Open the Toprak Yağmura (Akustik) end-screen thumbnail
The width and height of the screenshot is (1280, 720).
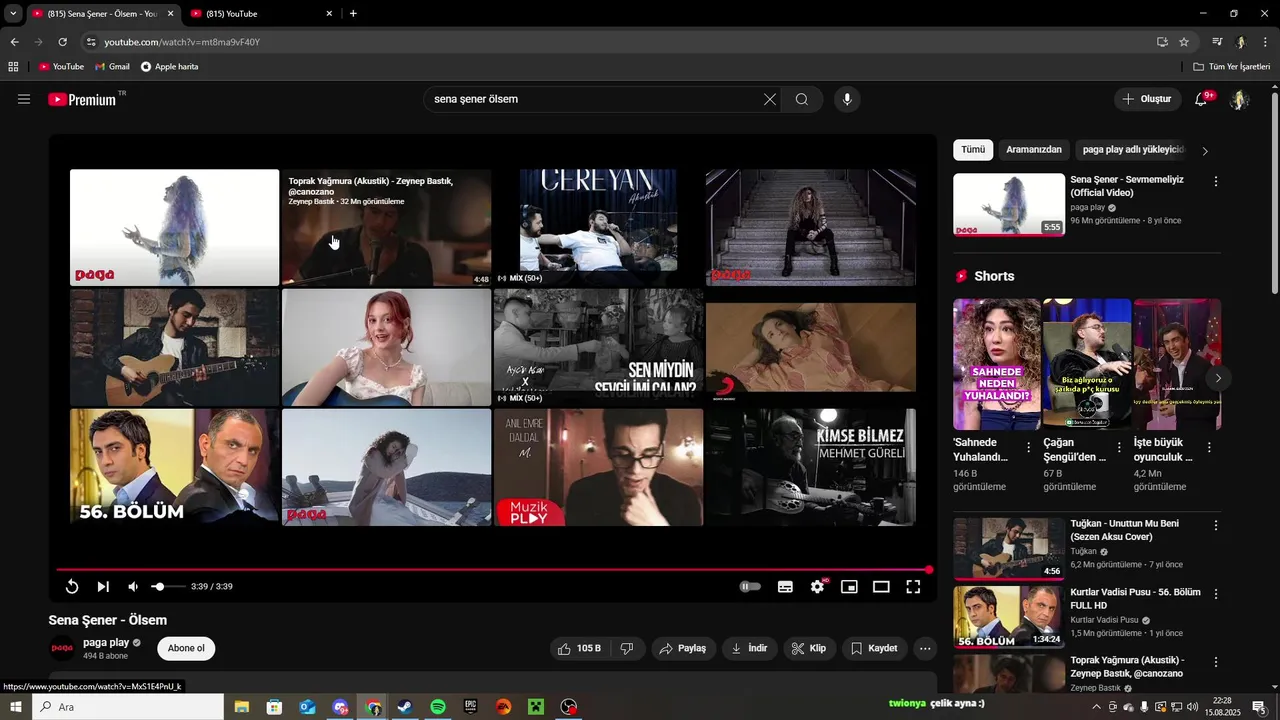coord(386,228)
